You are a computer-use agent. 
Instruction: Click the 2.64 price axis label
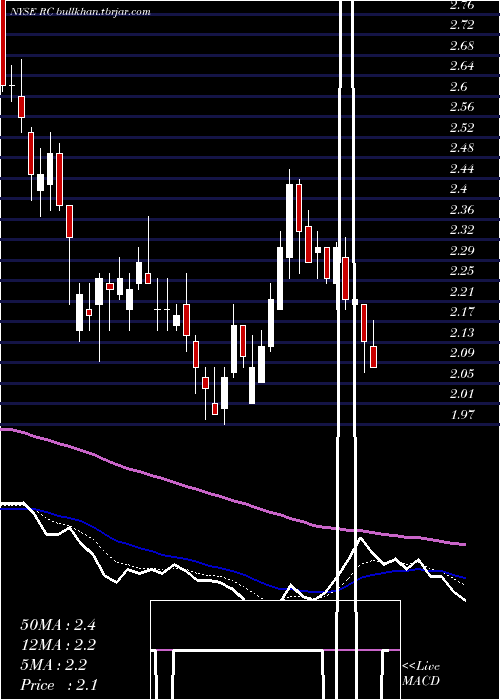(462, 66)
